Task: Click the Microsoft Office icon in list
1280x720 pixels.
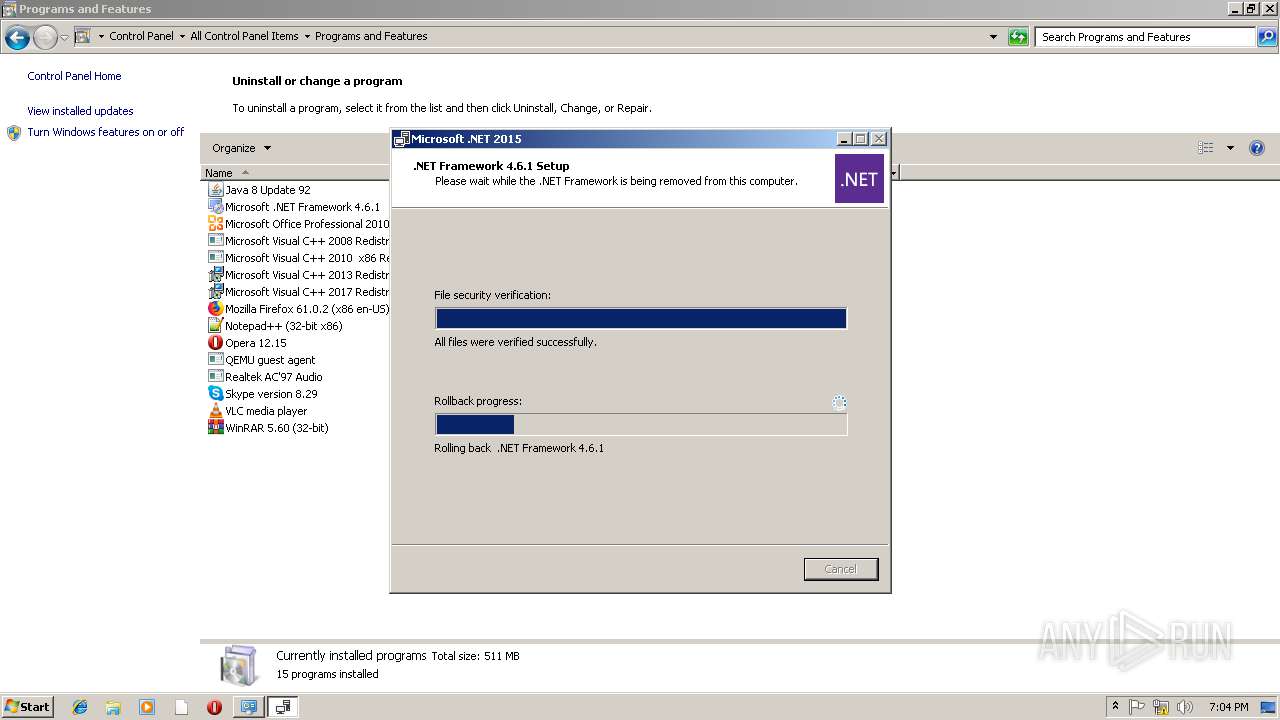Action: coord(215,223)
